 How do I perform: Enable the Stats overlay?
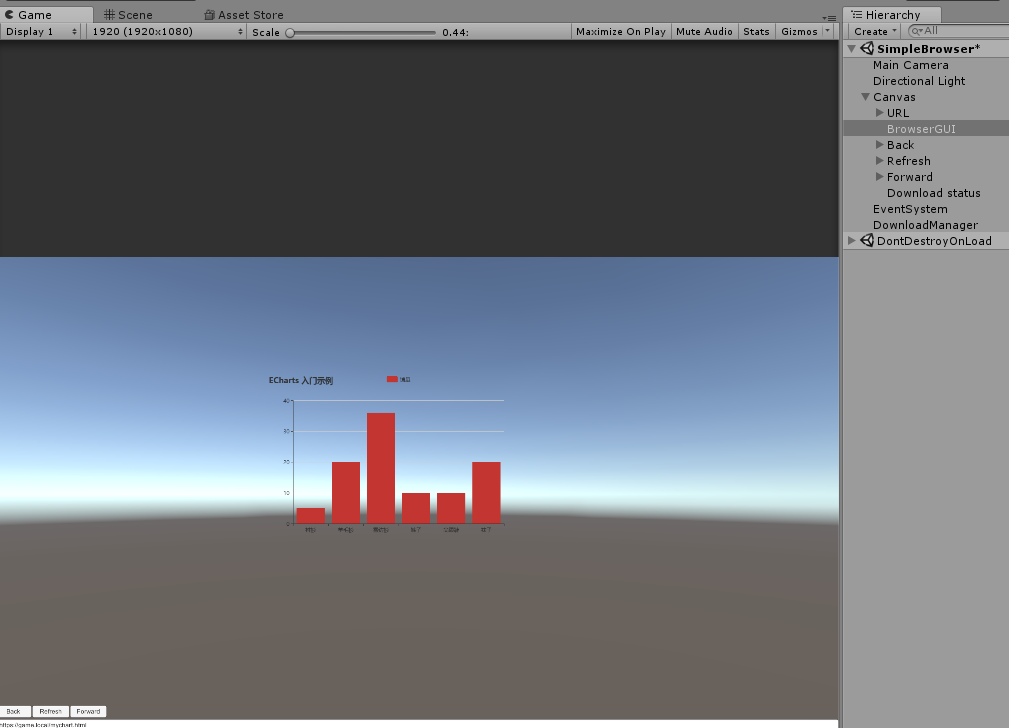(756, 31)
